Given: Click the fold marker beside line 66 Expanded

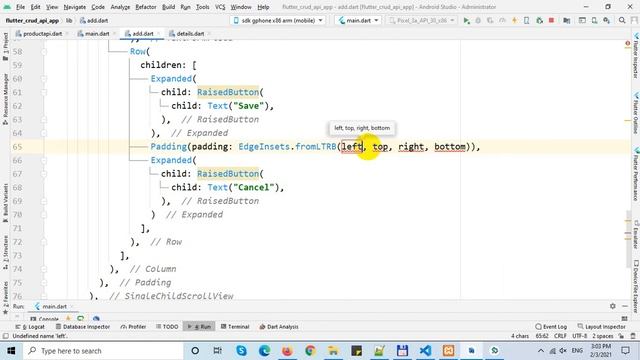Looking at the screenshot, I should click(x=44, y=160).
